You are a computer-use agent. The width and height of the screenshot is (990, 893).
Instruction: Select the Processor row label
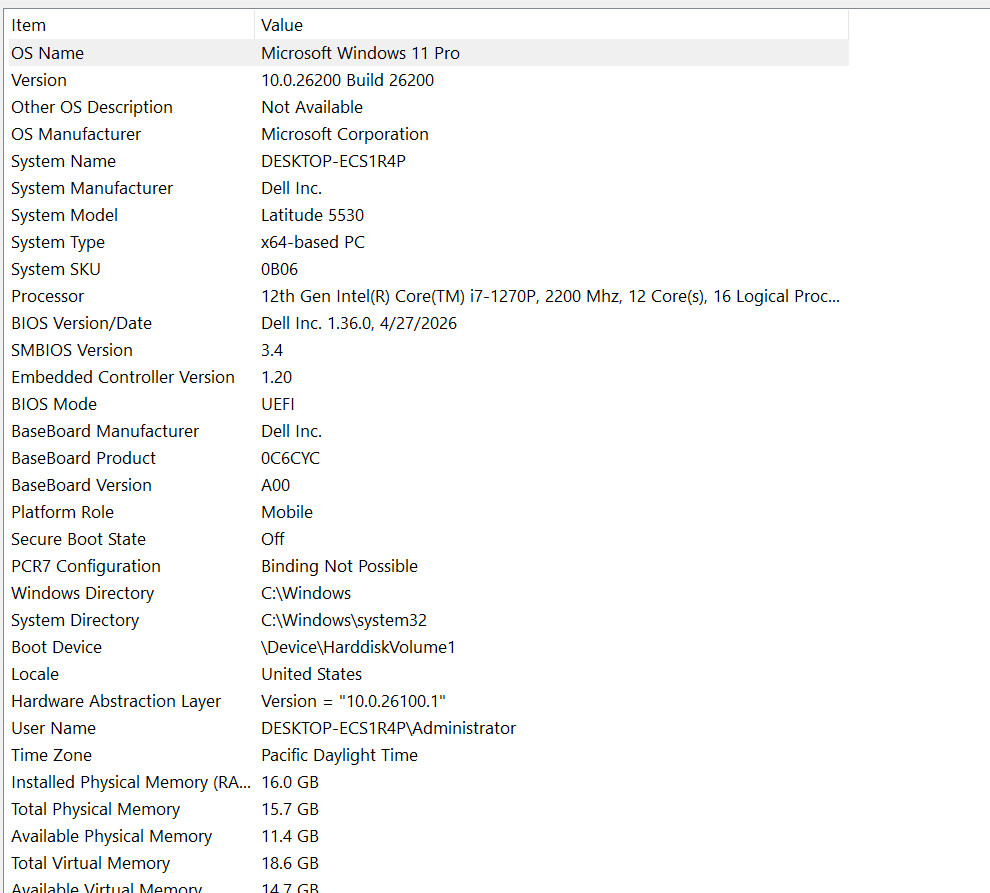47,296
